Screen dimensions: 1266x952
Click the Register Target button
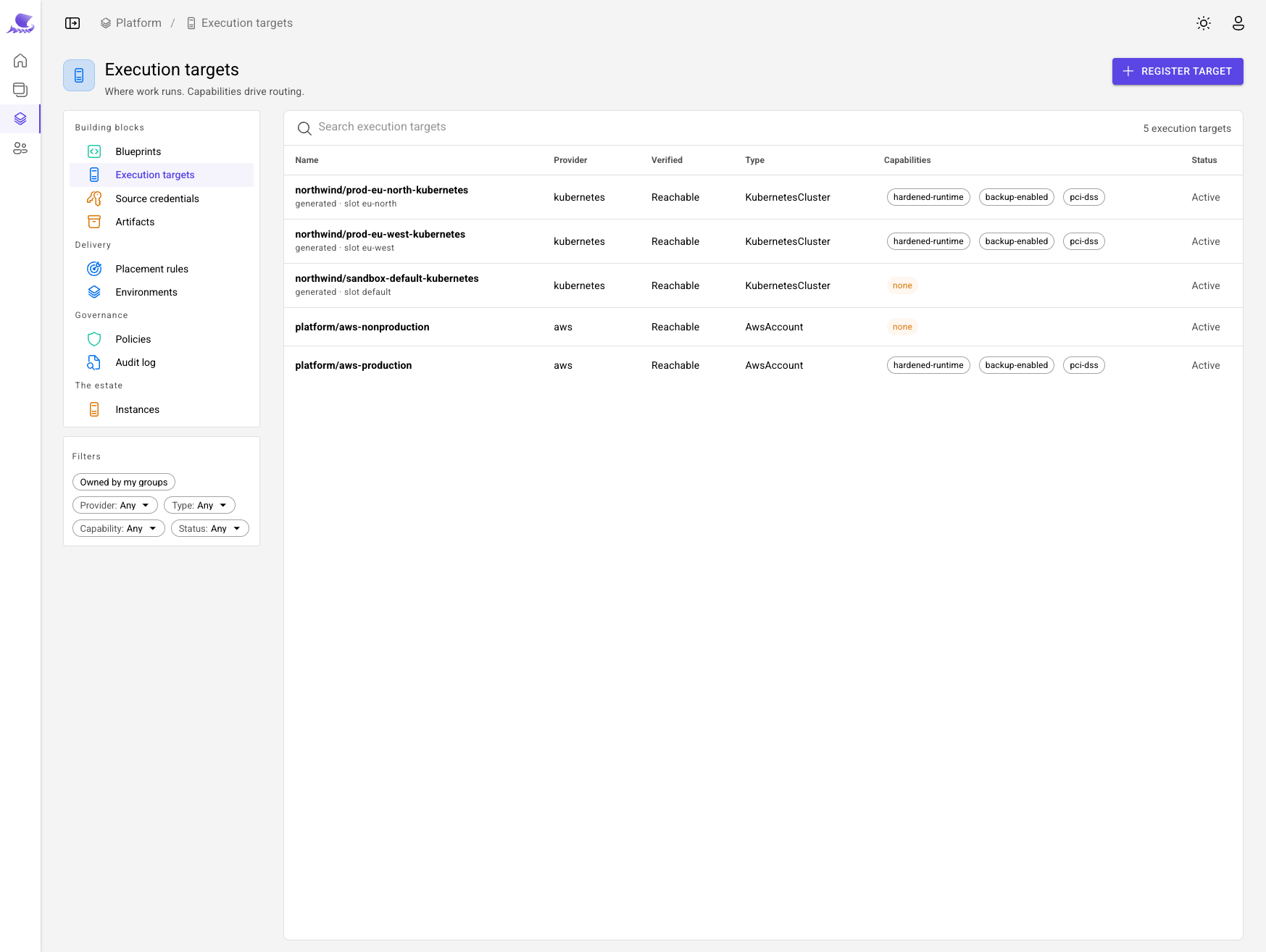[1178, 71]
